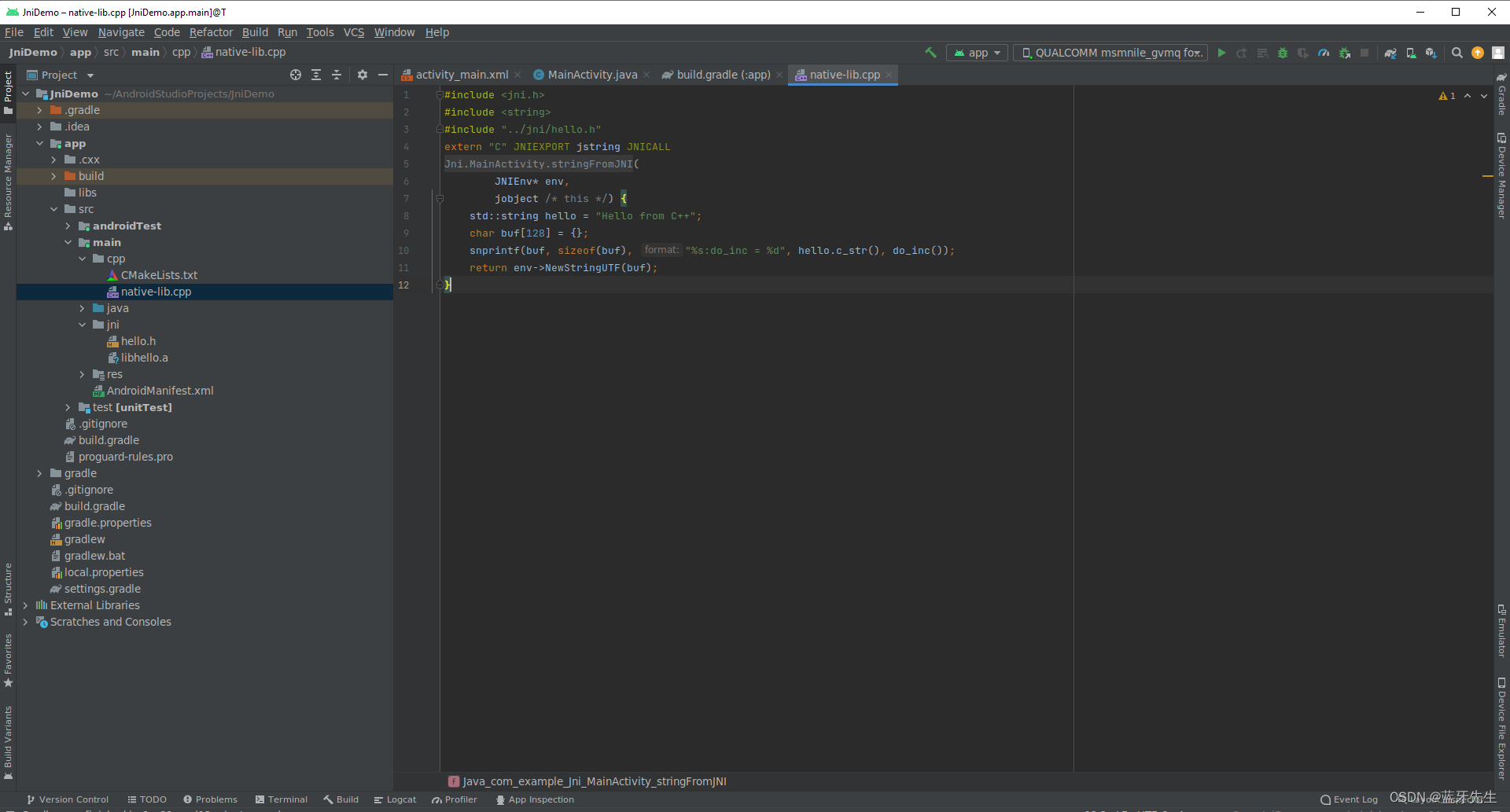This screenshot has height=812, width=1510.
Task: Sync Project with Gradle Files icon
Action: 1390,53
